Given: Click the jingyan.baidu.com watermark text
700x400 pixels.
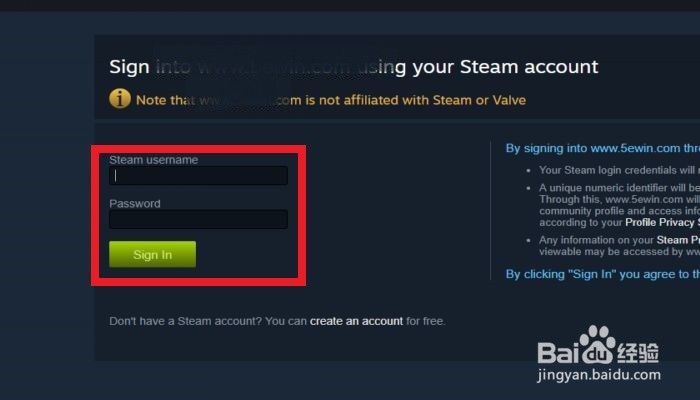Looking at the screenshot, I should (x=599, y=375).
